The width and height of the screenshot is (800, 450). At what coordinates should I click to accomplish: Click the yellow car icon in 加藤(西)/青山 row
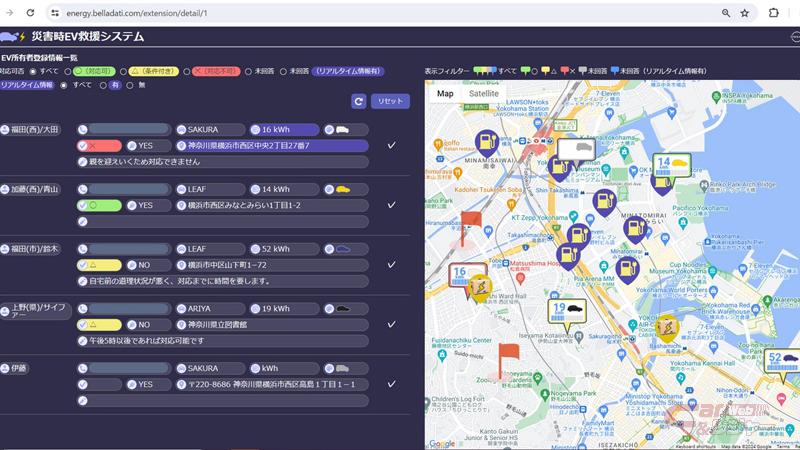coord(343,189)
